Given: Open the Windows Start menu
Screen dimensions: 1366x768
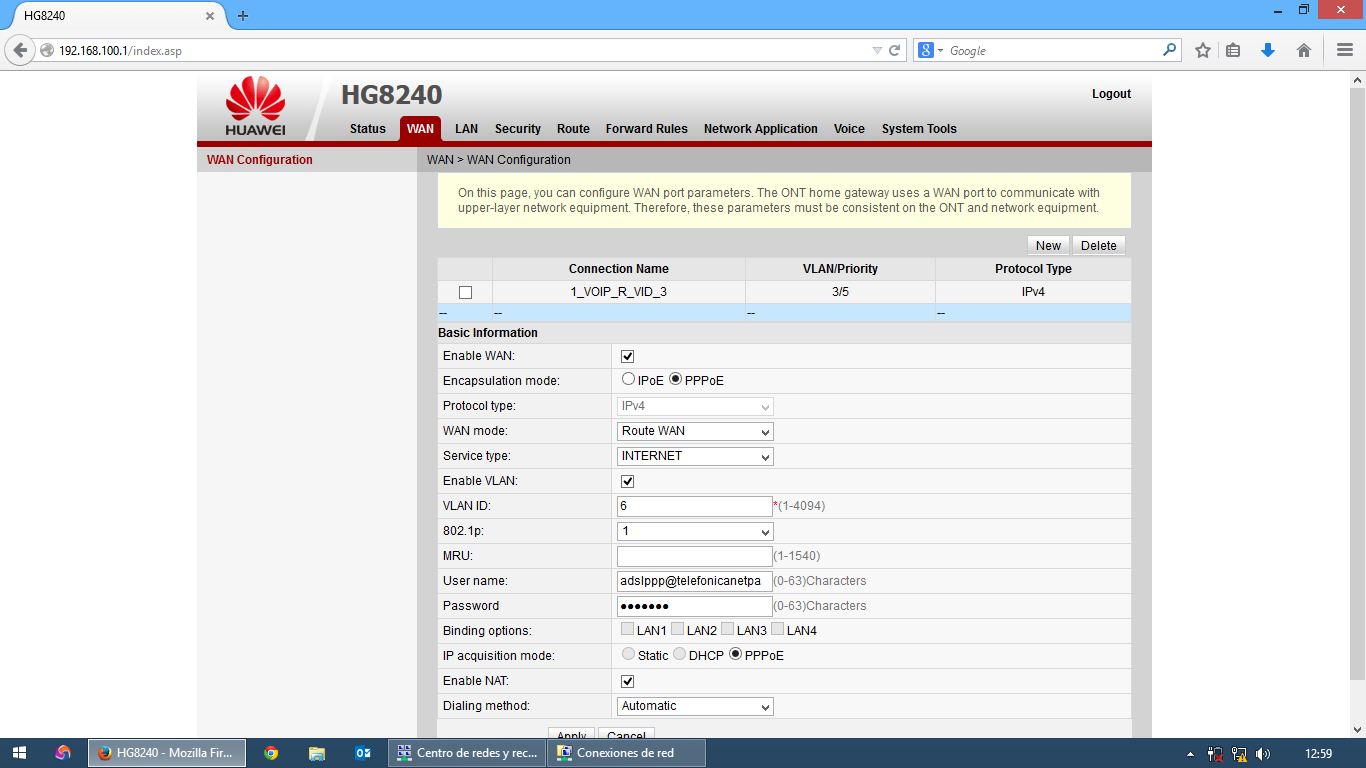Looking at the screenshot, I should pos(19,753).
